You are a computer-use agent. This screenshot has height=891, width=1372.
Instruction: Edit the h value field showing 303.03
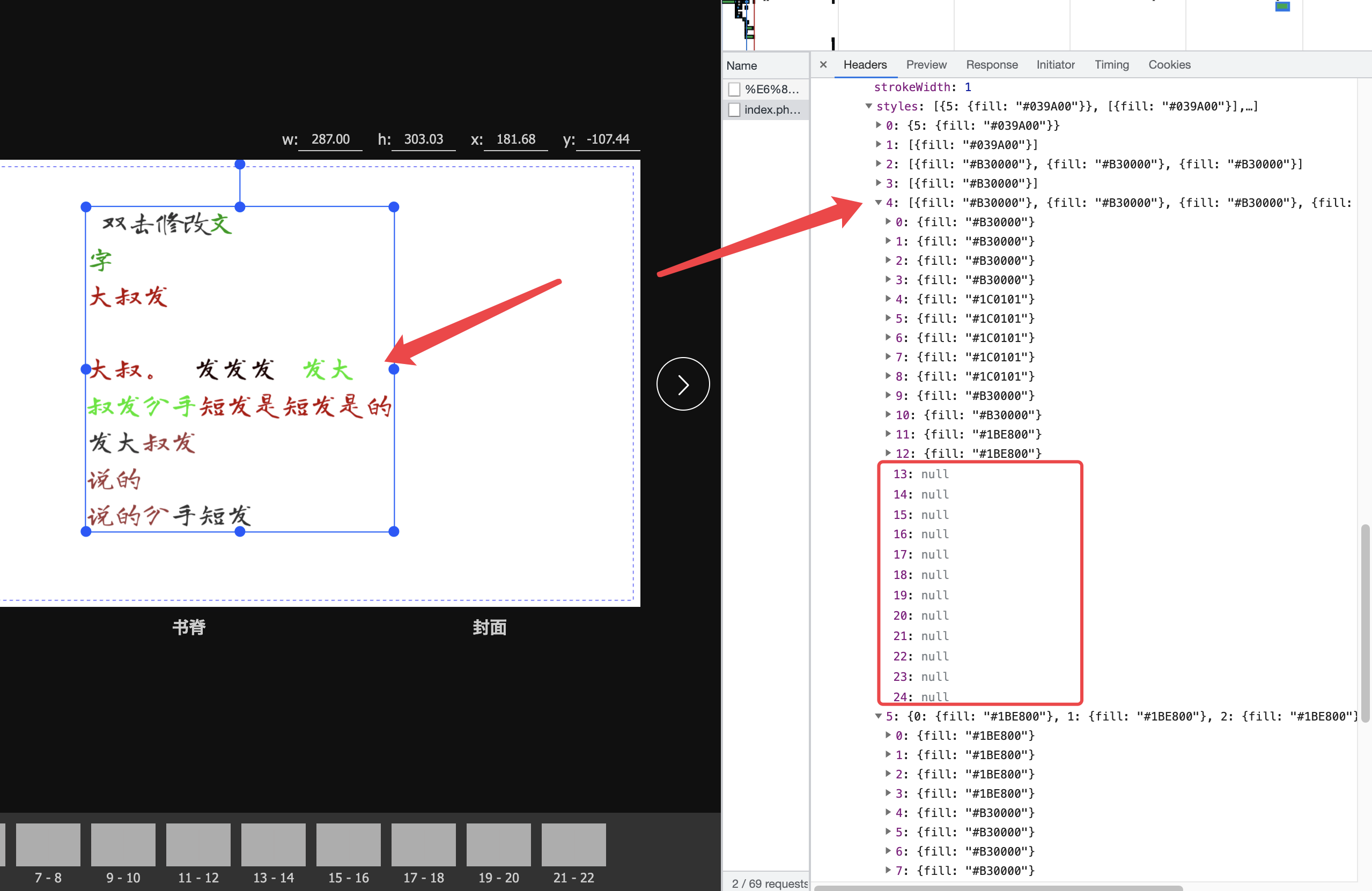[423, 139]
